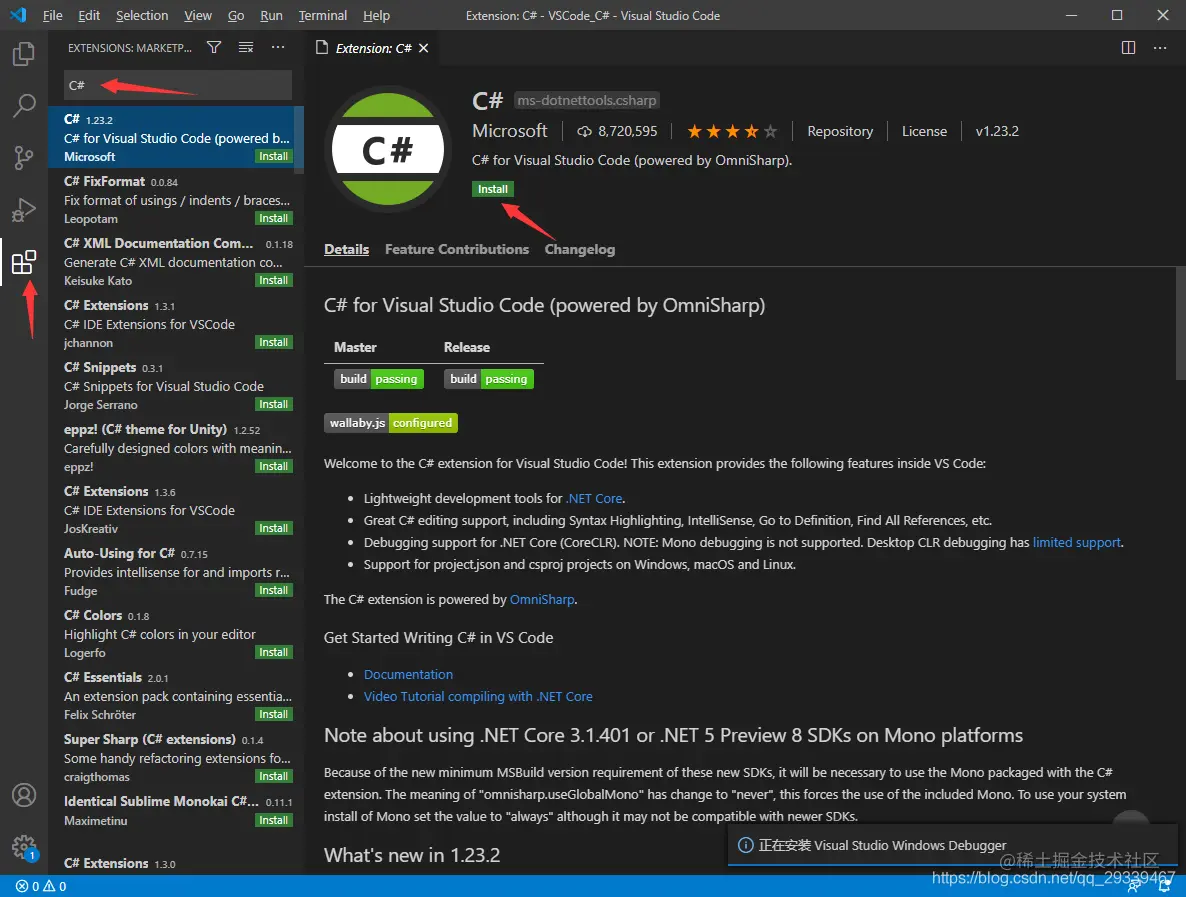Open the License link
Image resolution: width=1186 pixels, height=897 pixels.
tap(924, 132)
